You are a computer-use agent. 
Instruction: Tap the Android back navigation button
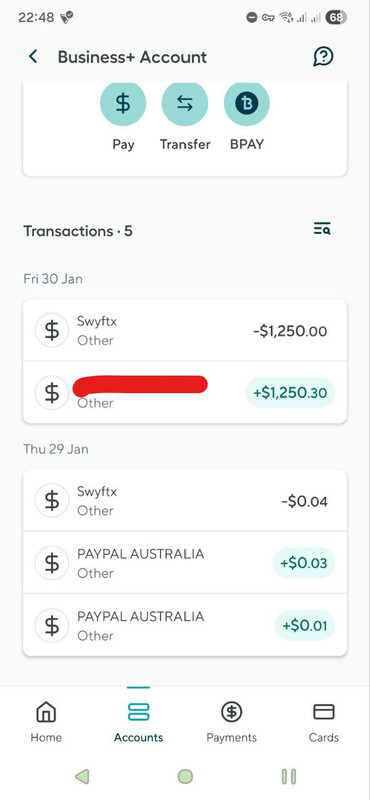point(82,777)
